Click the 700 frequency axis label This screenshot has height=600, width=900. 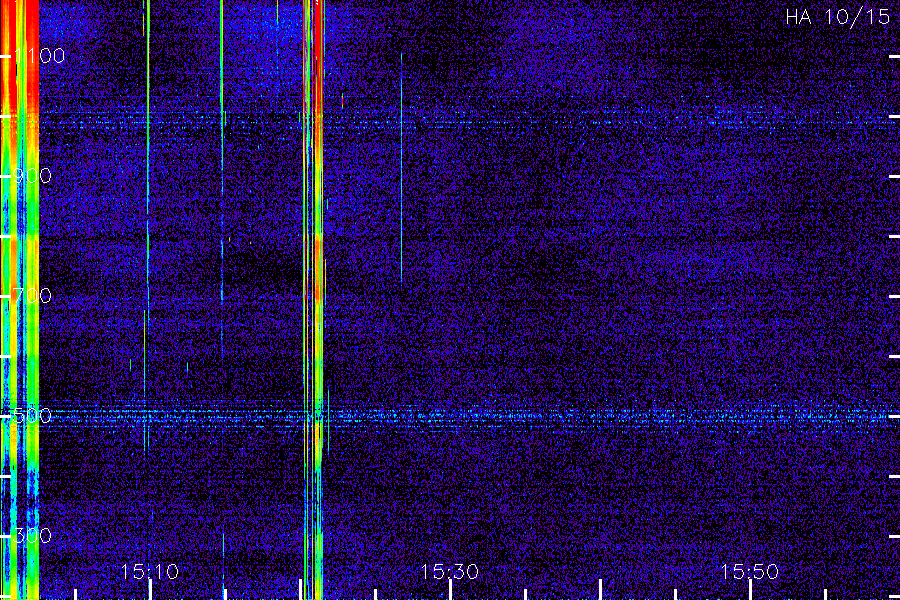32,296
